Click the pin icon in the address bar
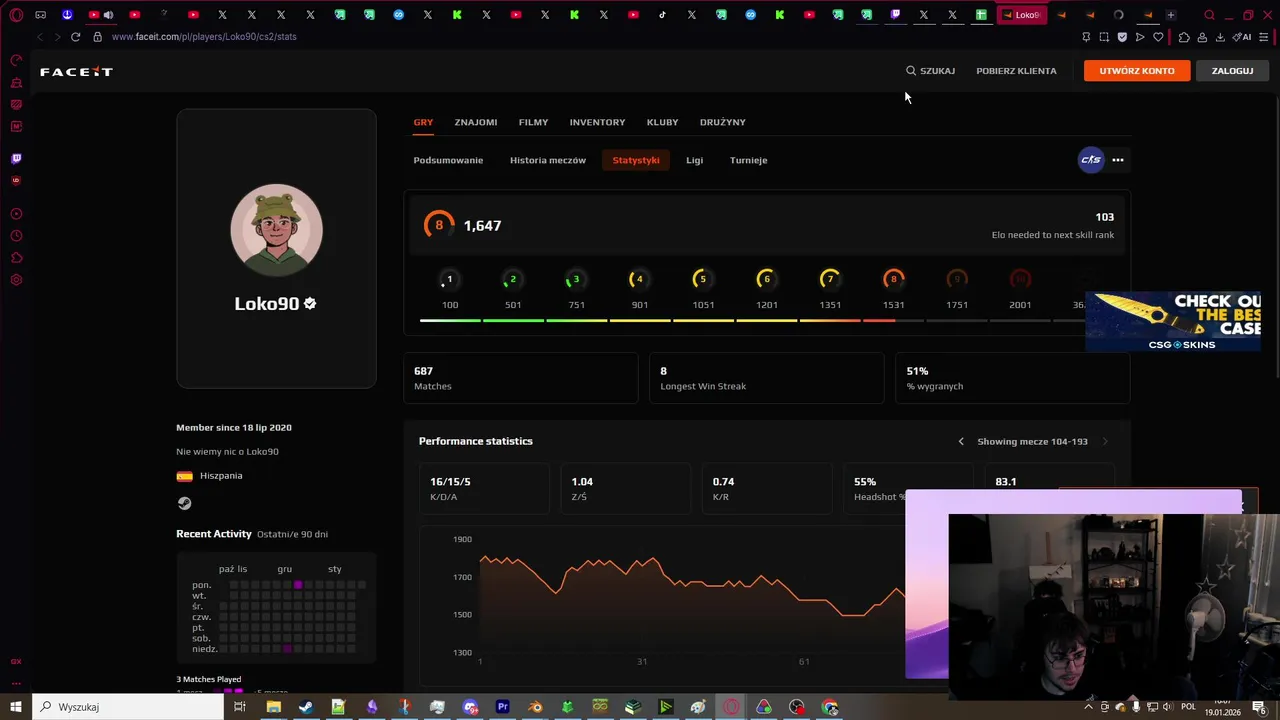Image resolution: width=1280 pixels, height=720 pixels. pyautogui.click(x=1086, y=37)
